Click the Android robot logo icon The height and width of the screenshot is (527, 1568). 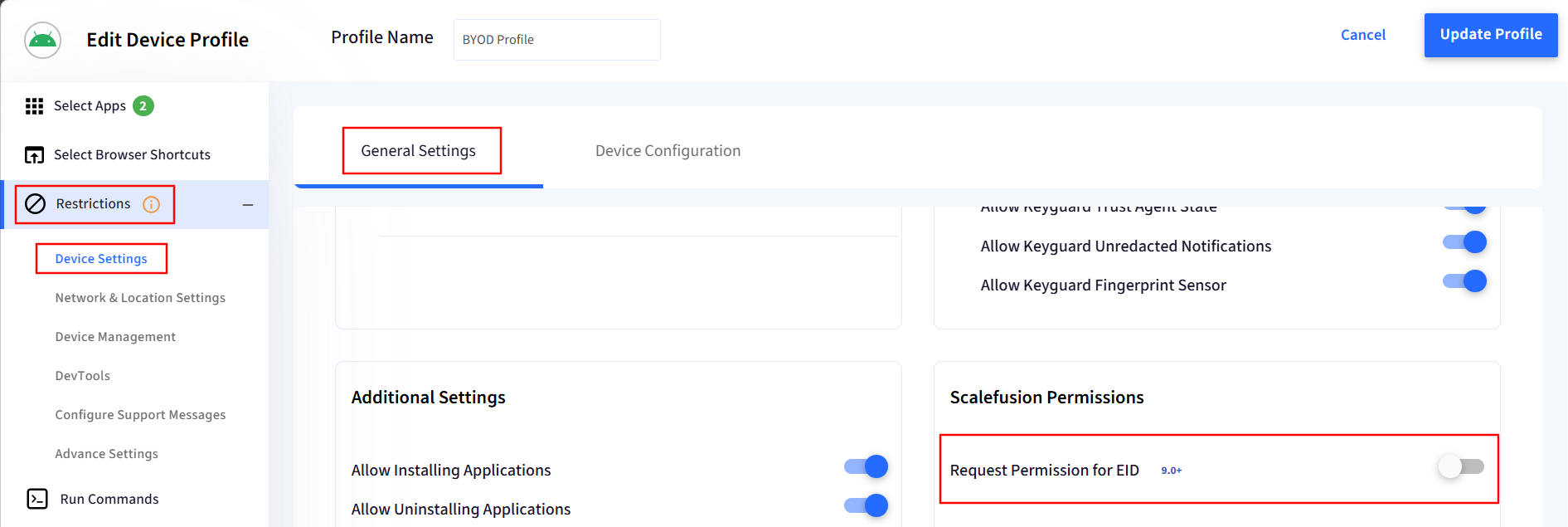[42, 40]
